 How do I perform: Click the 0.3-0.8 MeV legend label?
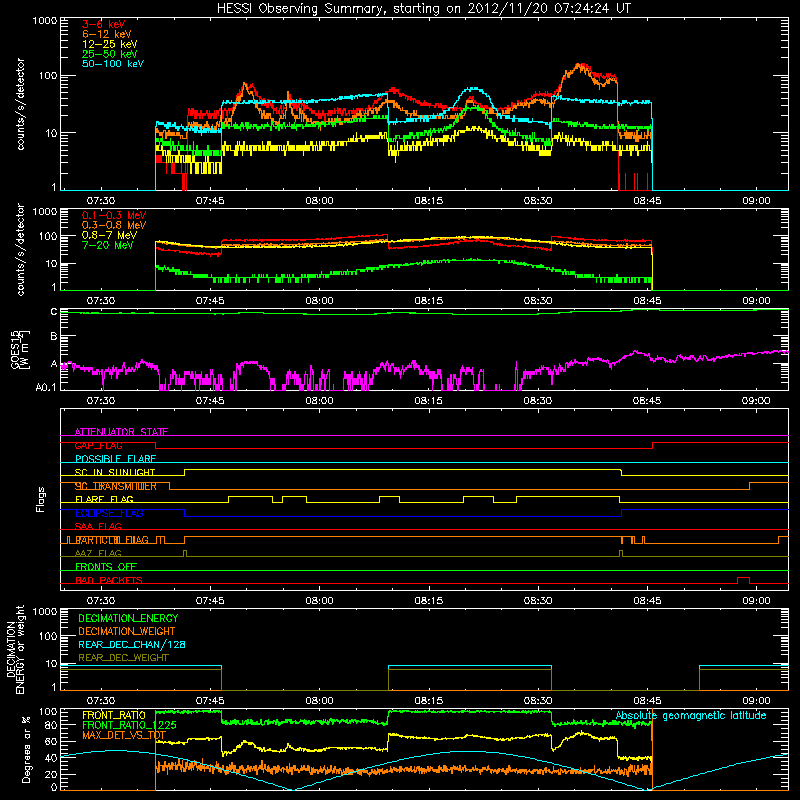(x=114, y=225)
